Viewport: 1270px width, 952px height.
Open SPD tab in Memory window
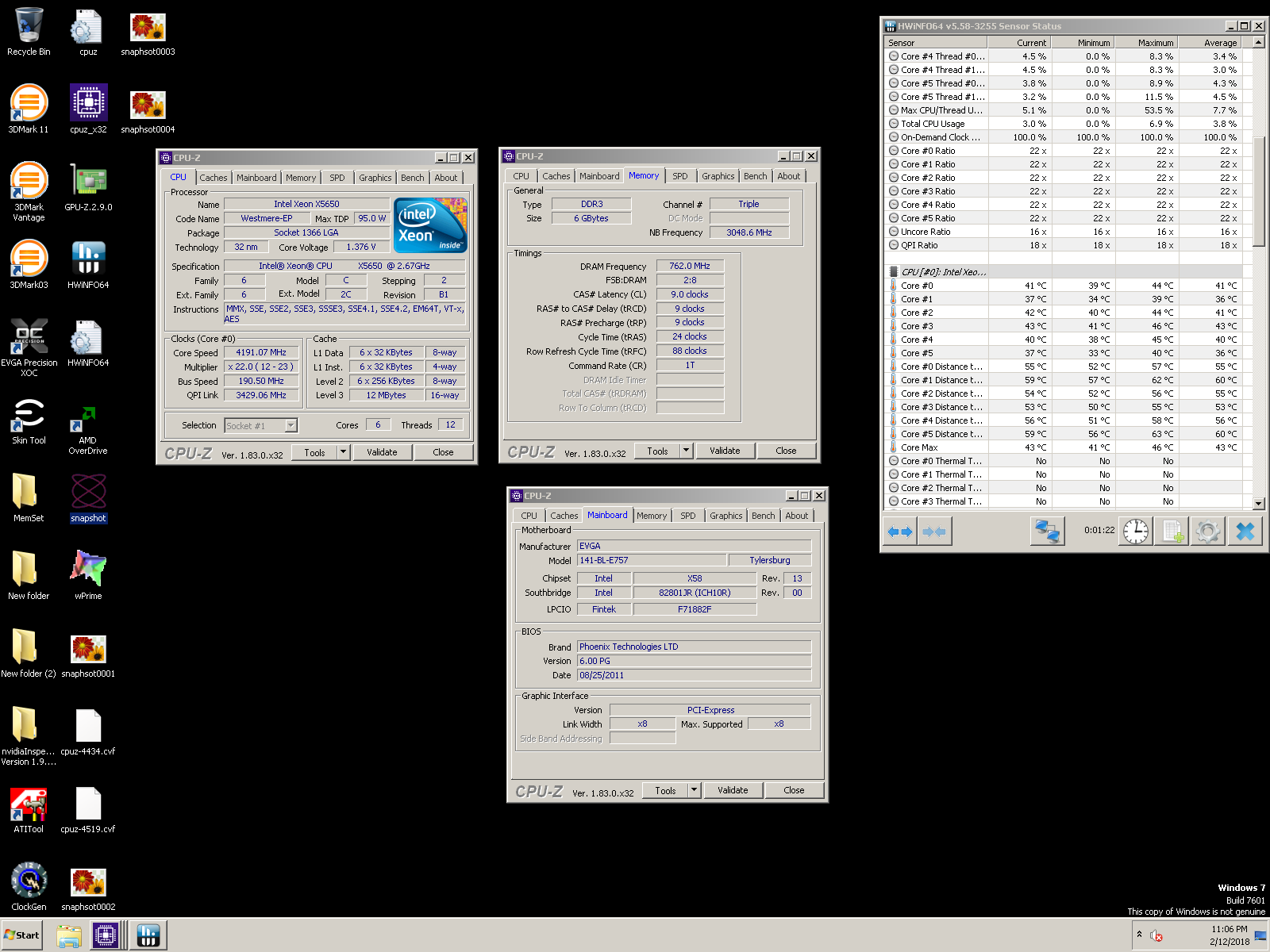pyautogui.click(x=680, y=176)
